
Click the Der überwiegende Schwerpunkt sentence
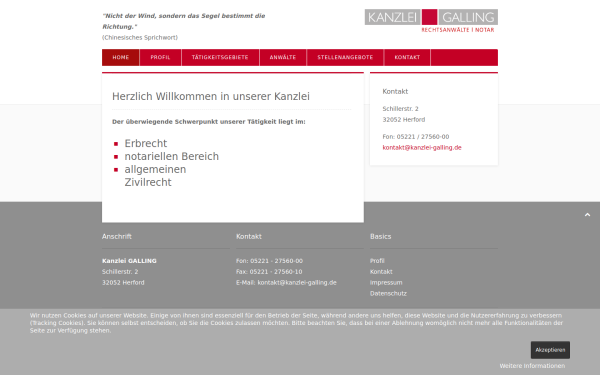(209, 122)
